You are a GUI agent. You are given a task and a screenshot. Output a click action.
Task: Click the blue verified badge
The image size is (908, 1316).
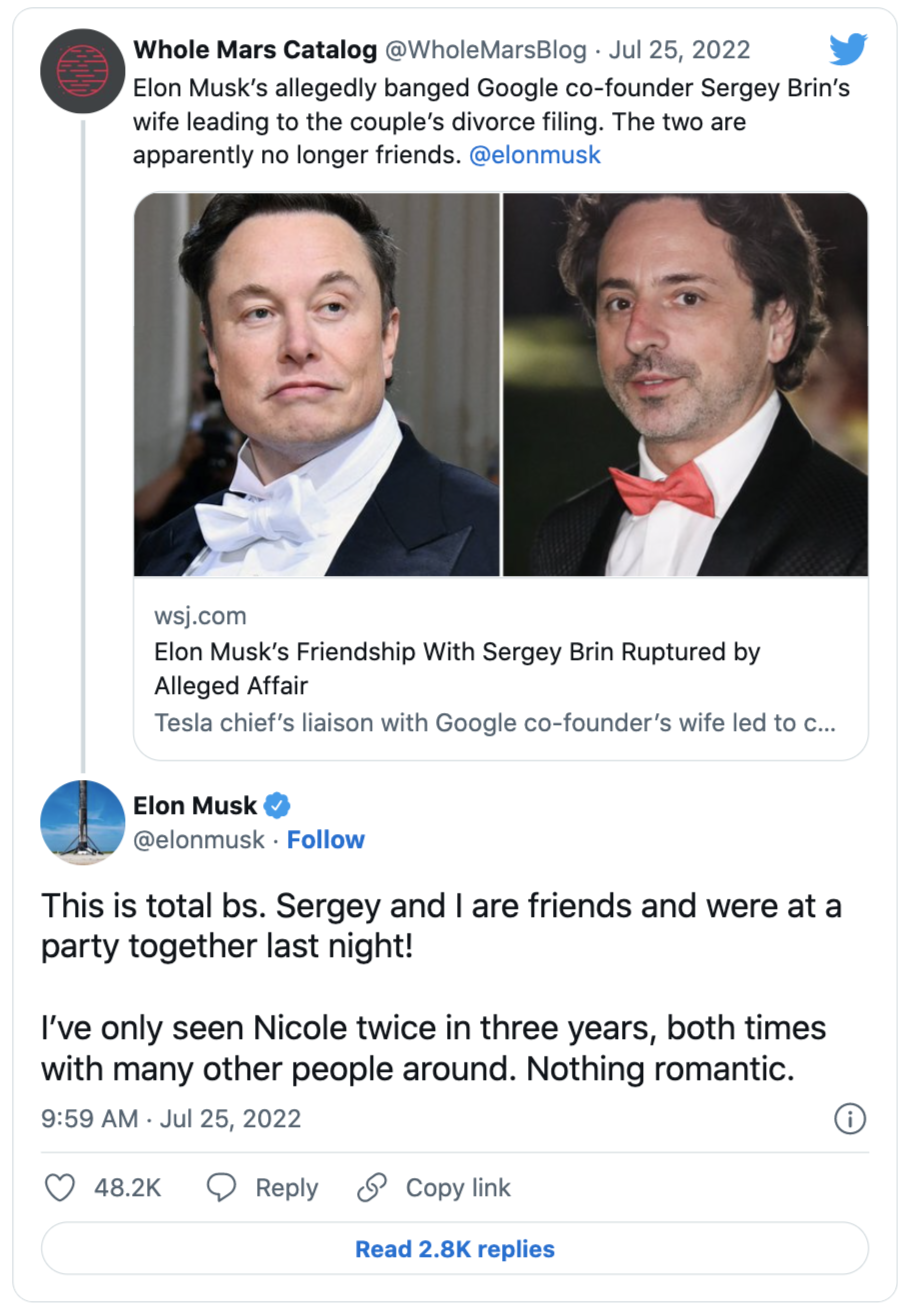tap(277, 805)
